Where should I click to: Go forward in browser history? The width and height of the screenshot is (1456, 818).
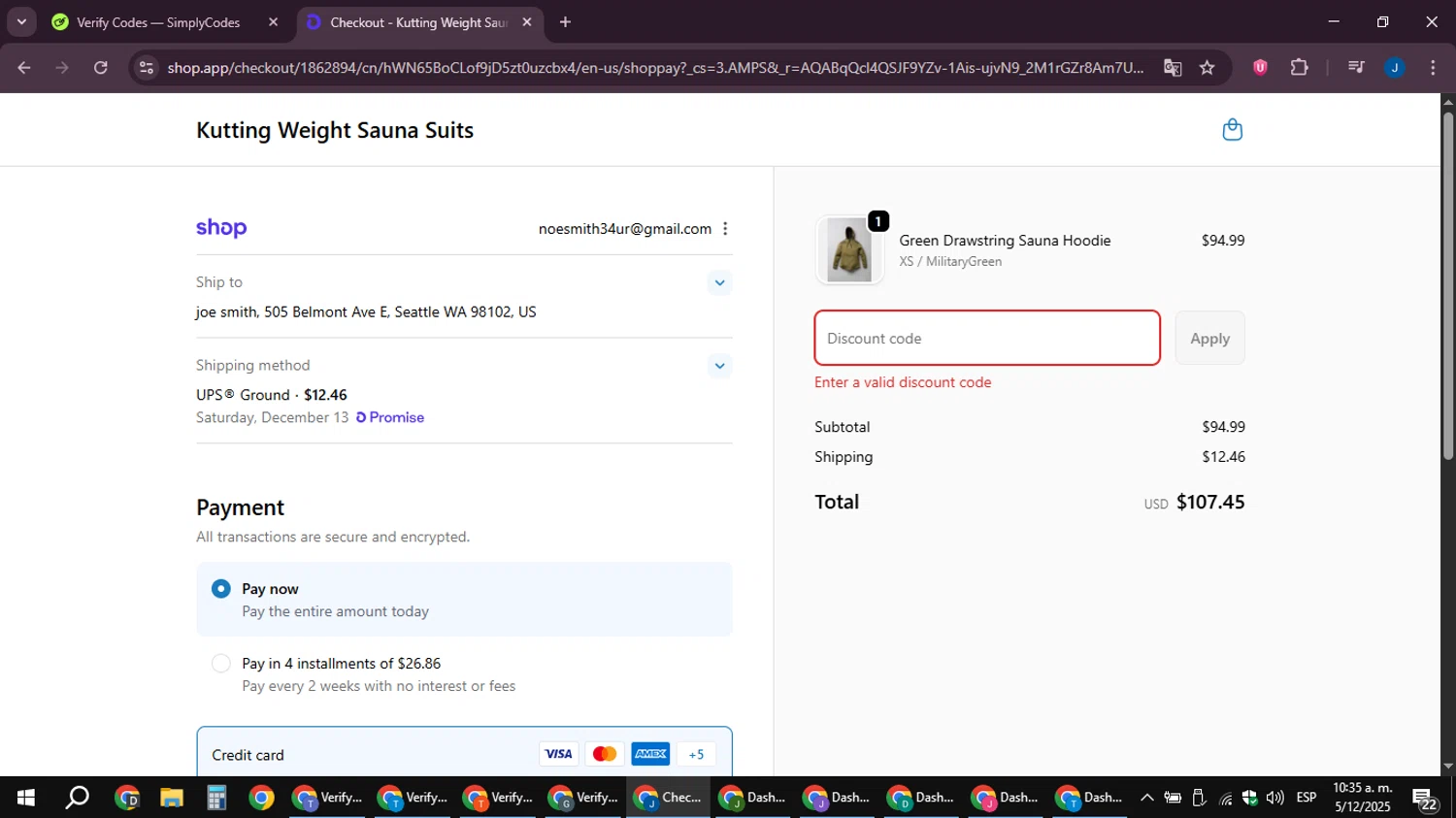click(x=62, y=68)
